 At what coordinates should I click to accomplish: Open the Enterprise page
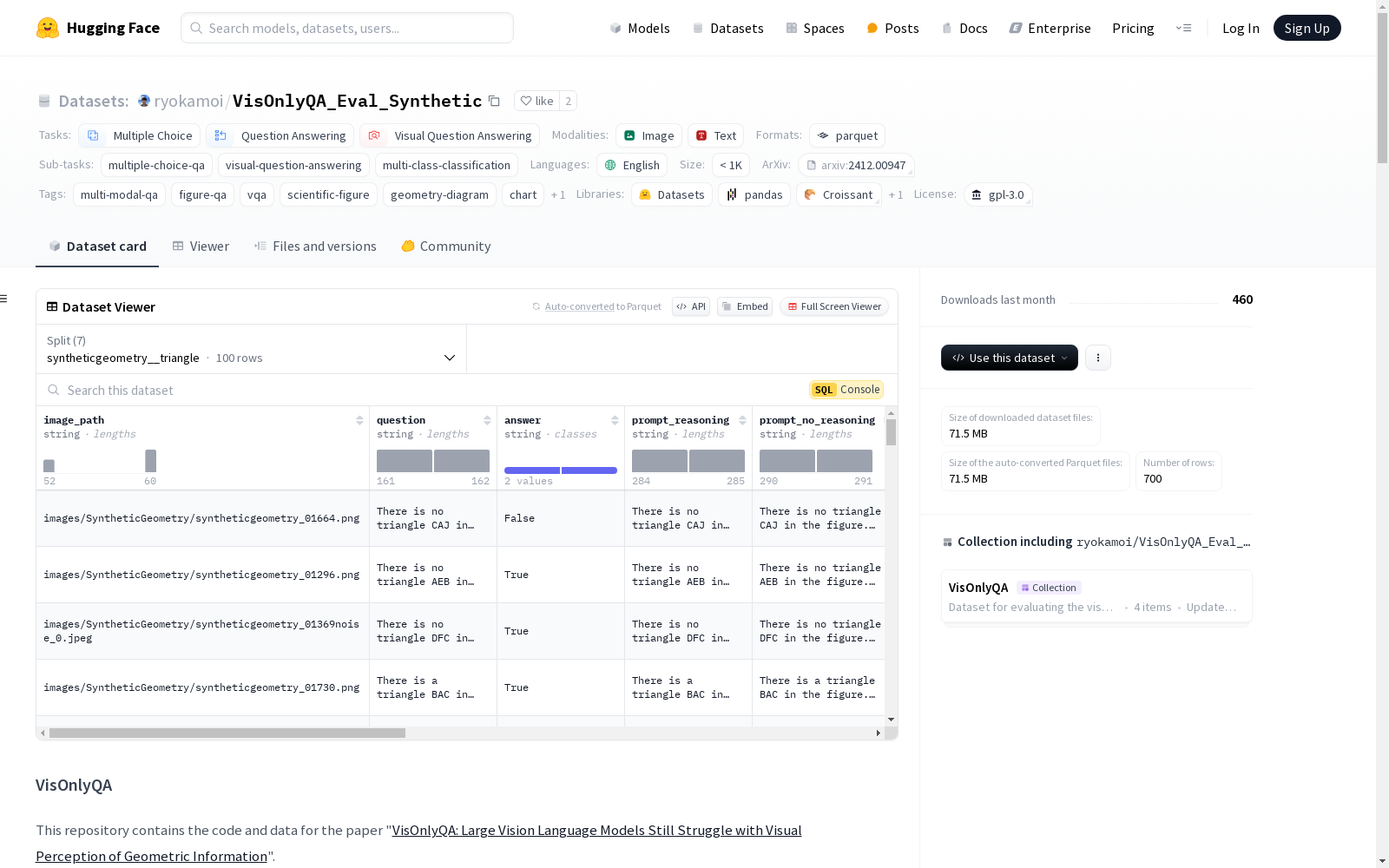[1050, 28]
